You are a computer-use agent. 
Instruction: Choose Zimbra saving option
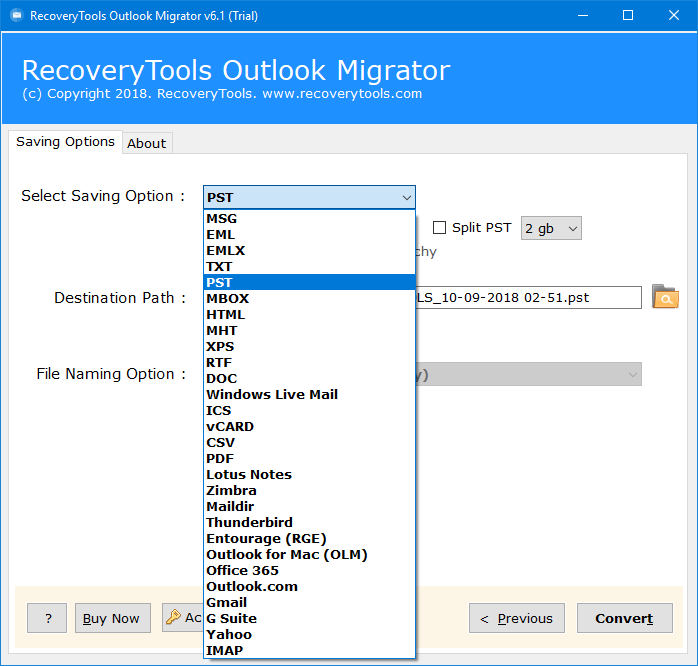(309, 491)
